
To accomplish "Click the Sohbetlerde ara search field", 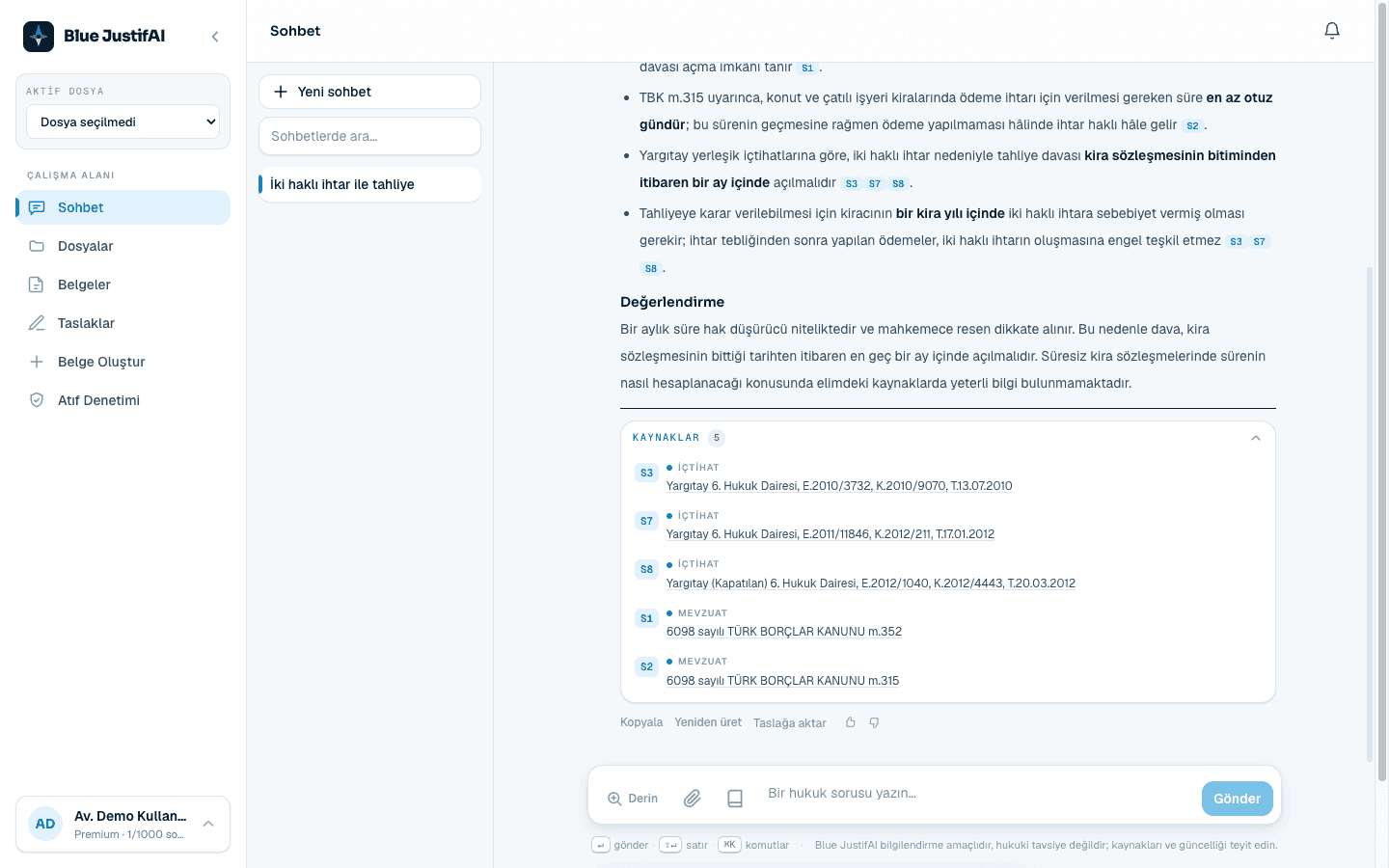I will tap(369, 136).
